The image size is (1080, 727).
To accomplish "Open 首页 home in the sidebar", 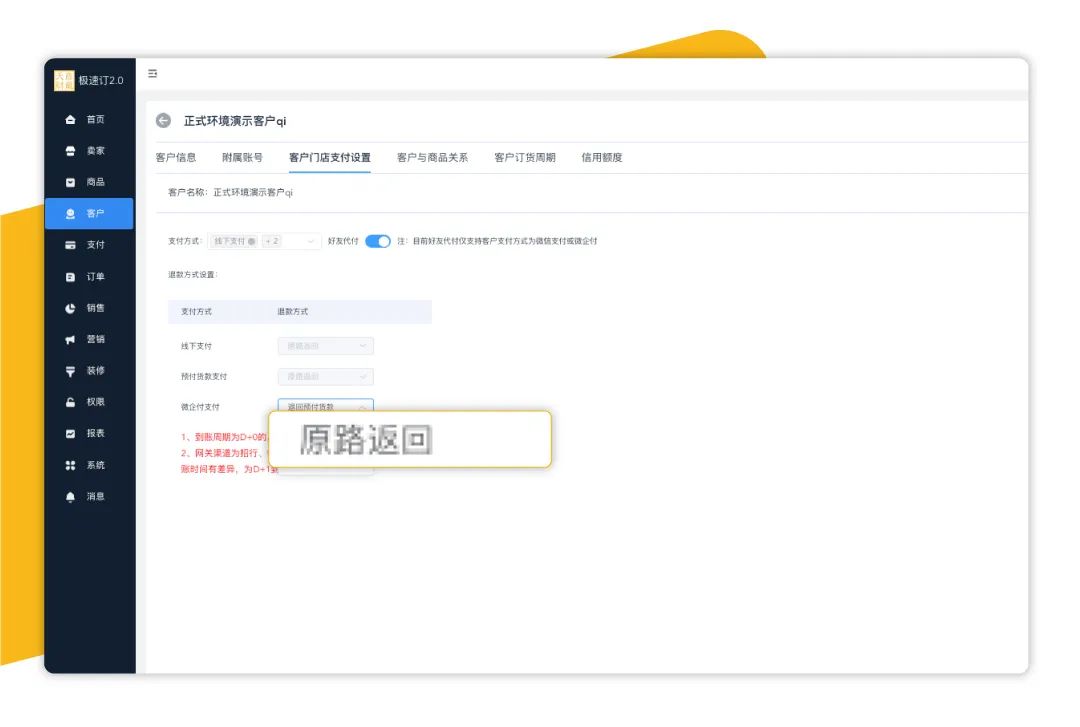I will click(x=89, y=119).
